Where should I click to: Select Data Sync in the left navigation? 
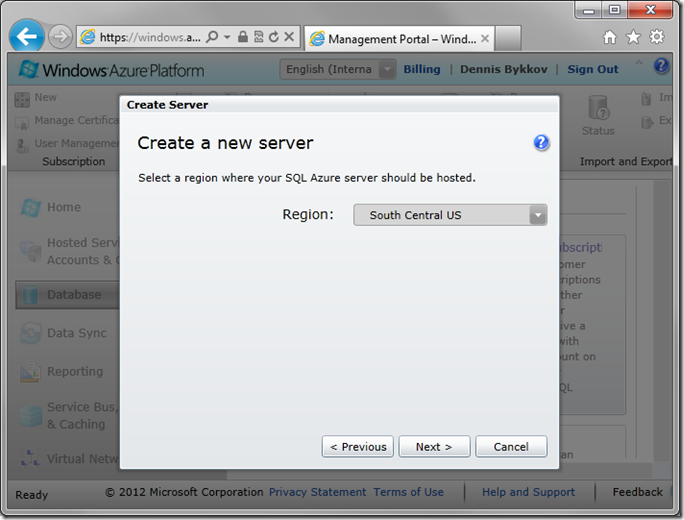coord(77,333)
